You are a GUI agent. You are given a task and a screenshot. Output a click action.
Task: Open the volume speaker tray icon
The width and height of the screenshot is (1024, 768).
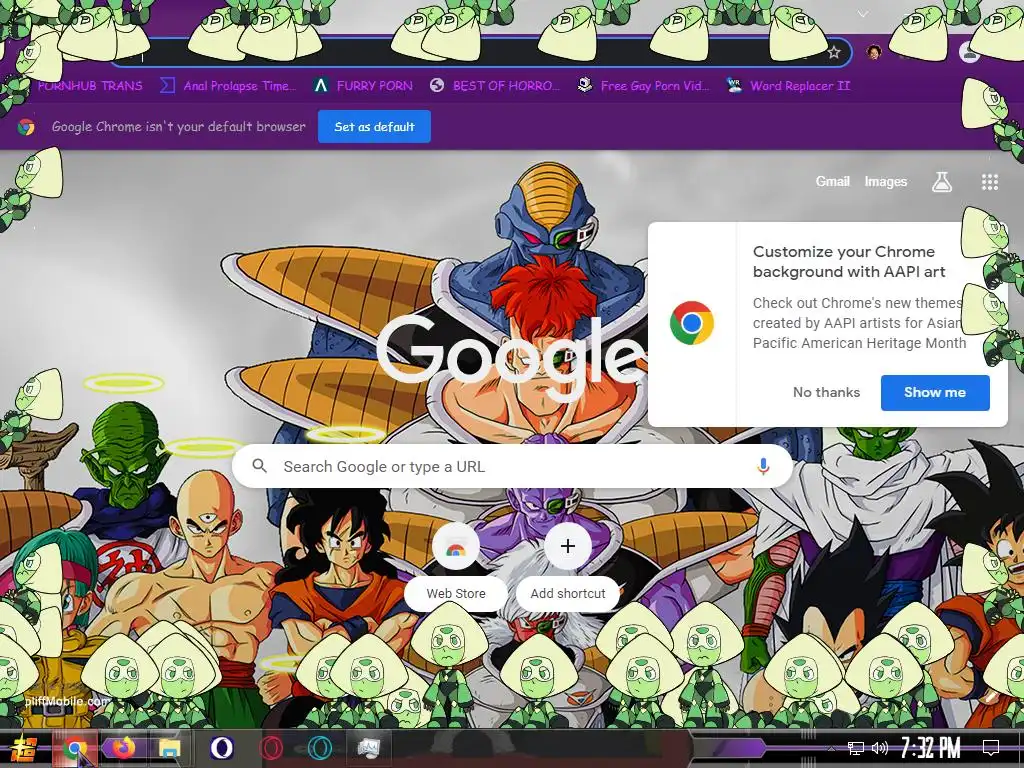880,748
